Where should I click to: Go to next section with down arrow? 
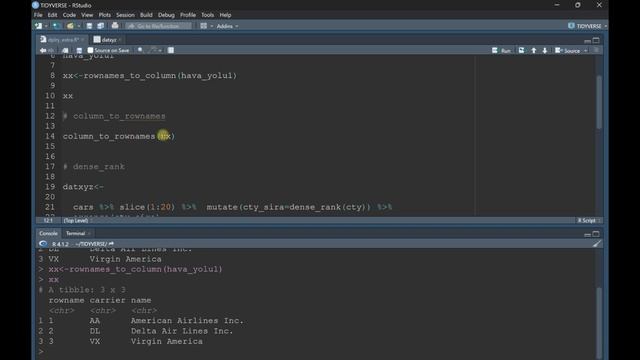point(545,50)
